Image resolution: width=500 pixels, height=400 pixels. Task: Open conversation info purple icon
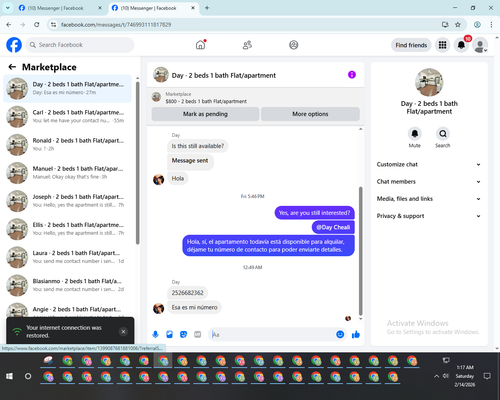click(x=352, y=75)
